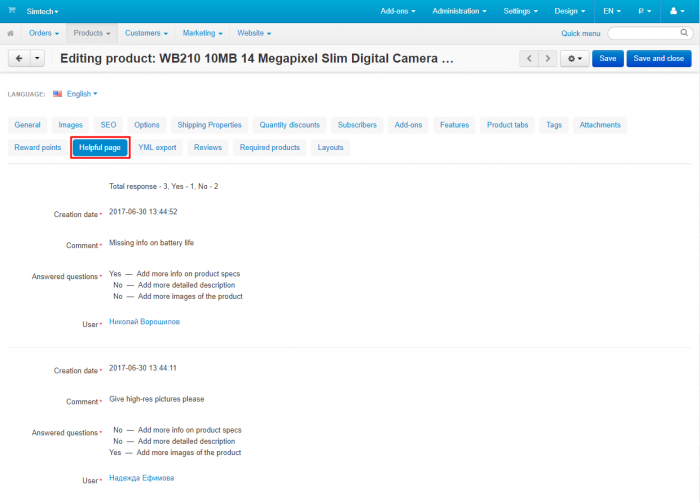Click the search magnifier icon
Viewport: 700px width, 503px height.
coord(684,33)
